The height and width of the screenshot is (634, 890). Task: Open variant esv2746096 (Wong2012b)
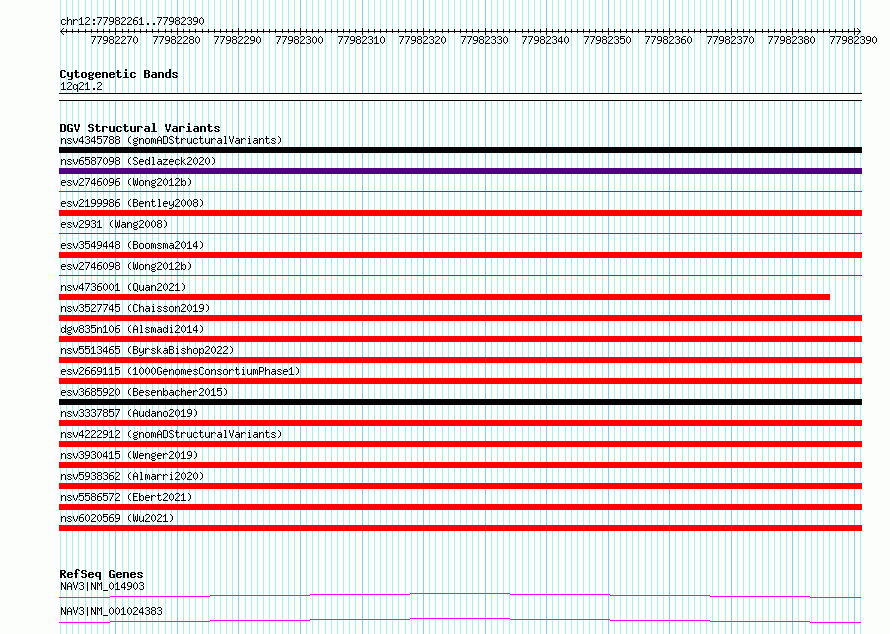tap(126, 182)
